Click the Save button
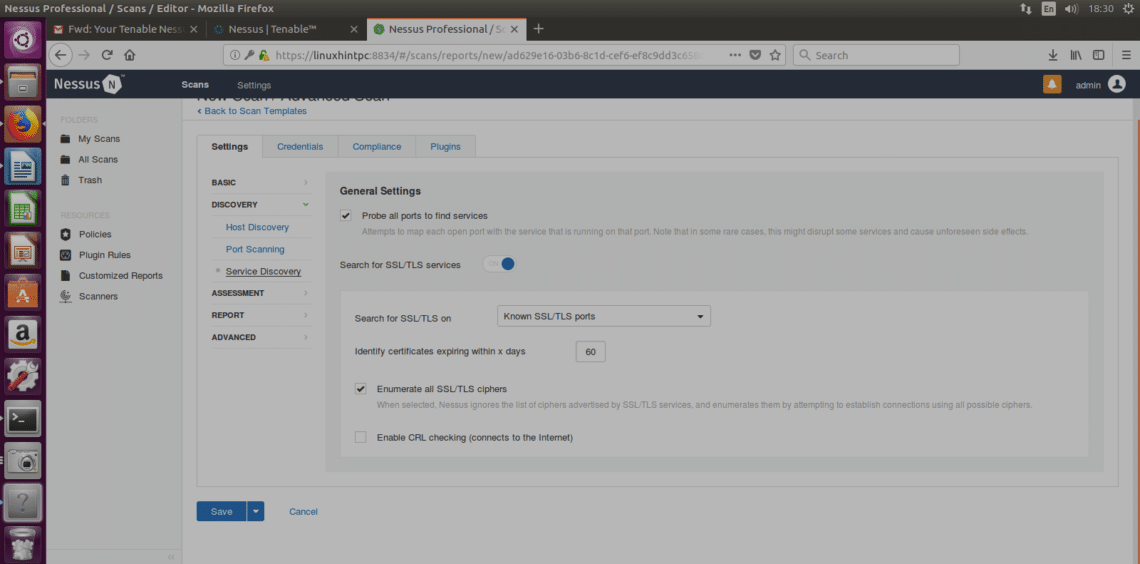The image size is (1140, 564). point(222,512)
